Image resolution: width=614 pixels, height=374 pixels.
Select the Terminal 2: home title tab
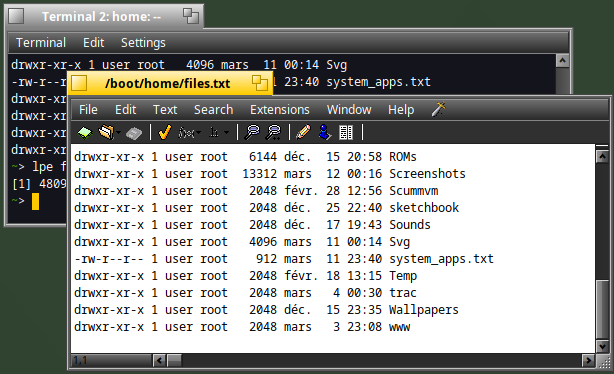101,16
